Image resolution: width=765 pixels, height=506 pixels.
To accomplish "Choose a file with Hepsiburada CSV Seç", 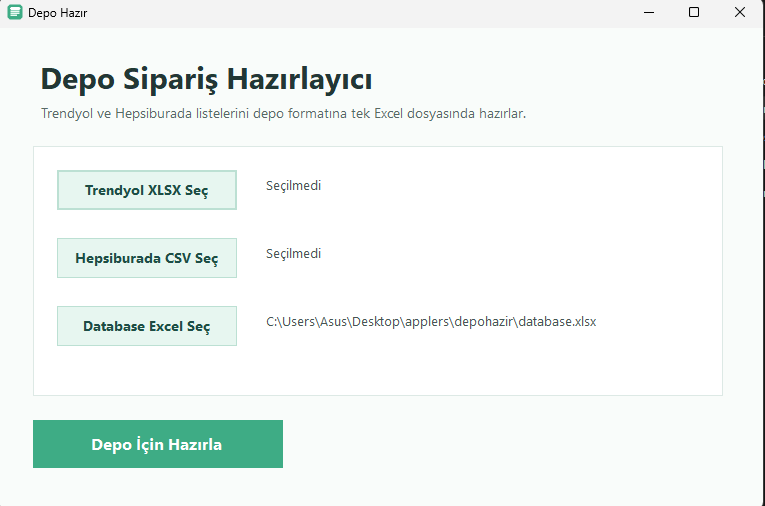I will [x=147, y=258].
